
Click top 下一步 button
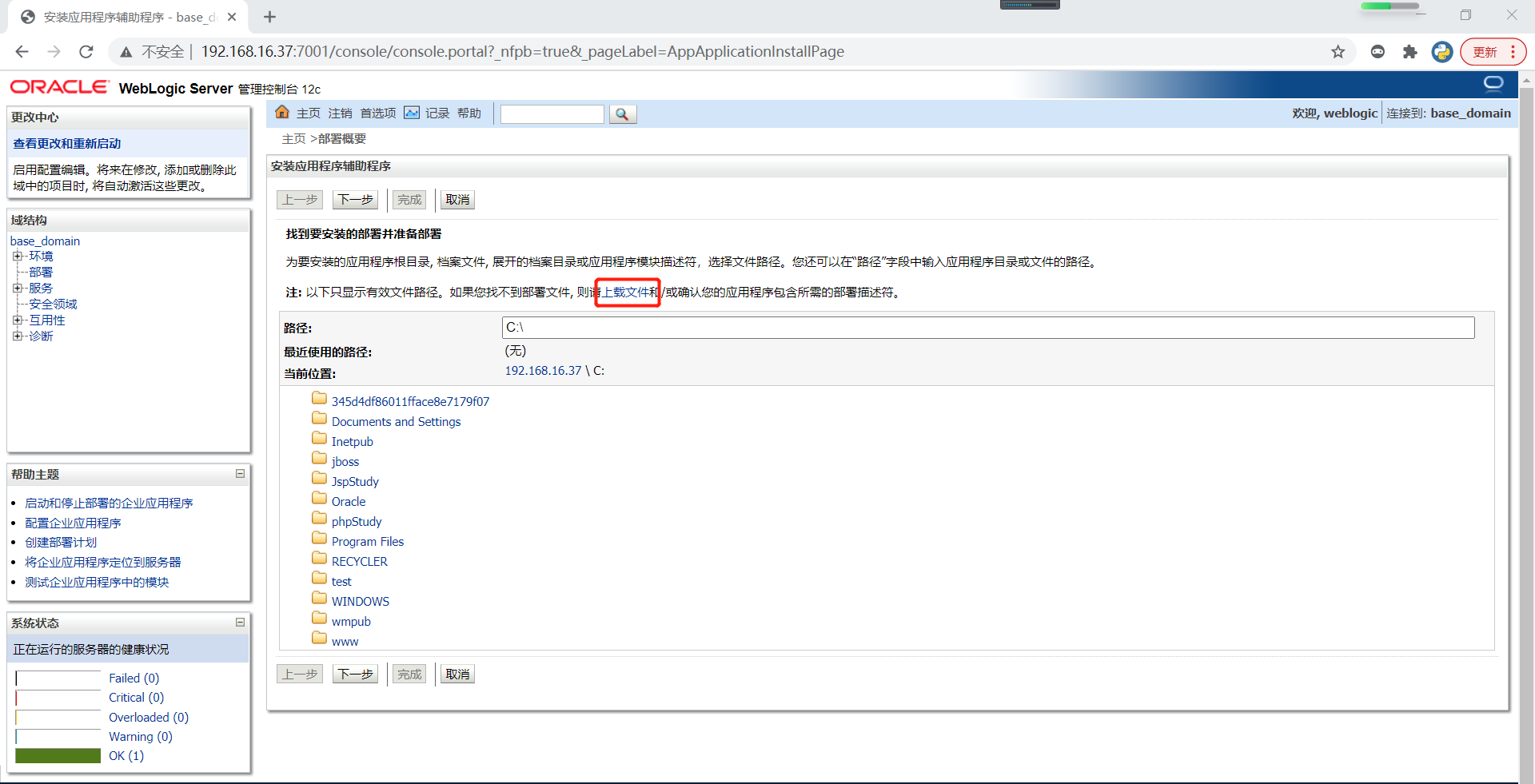click(x=356, y=200)
